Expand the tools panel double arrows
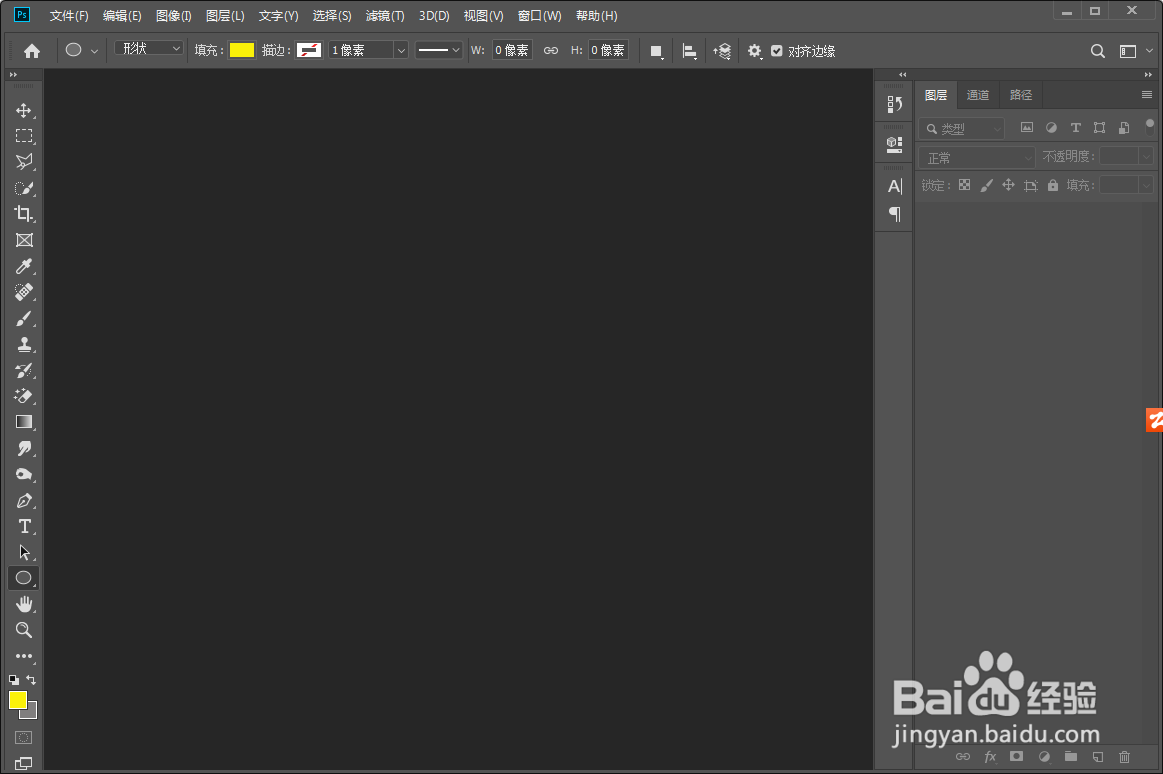Screen dimensions: 1163x774 click(x=13, y=75)
